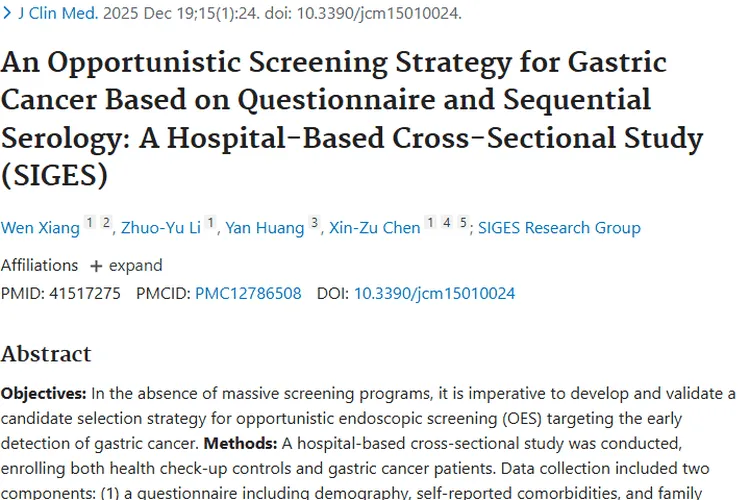Open author Wen Xiang's link
Viewport: 750px width, 500px height.
click(x=40, y=228)
